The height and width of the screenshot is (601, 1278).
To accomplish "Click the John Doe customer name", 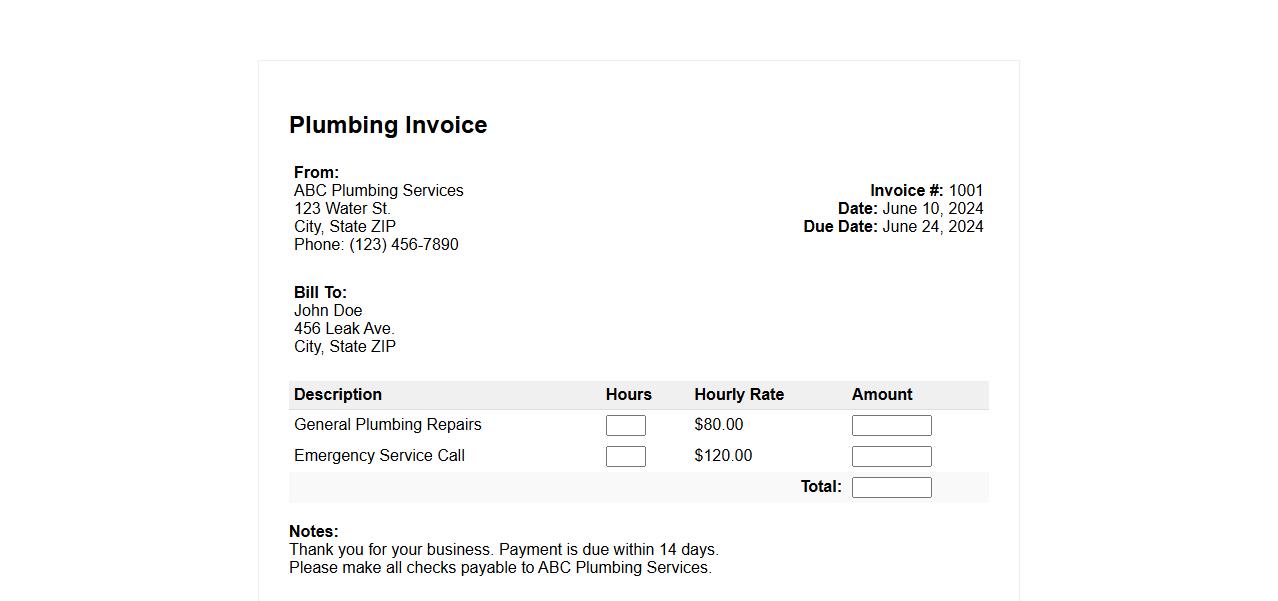I will click(x=328, y=311).
